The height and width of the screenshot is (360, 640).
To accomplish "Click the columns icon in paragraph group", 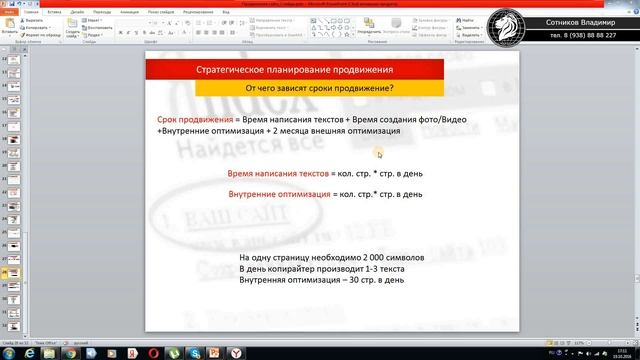I will tap(233, 33).
